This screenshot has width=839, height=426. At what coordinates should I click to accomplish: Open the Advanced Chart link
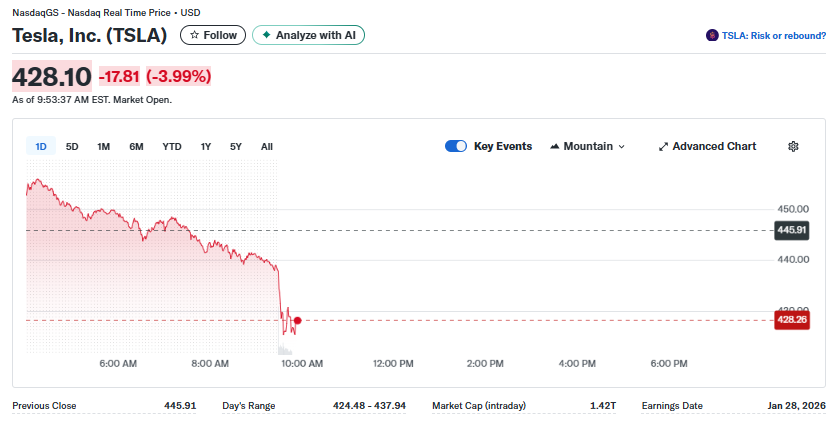(x=713, y=146)
